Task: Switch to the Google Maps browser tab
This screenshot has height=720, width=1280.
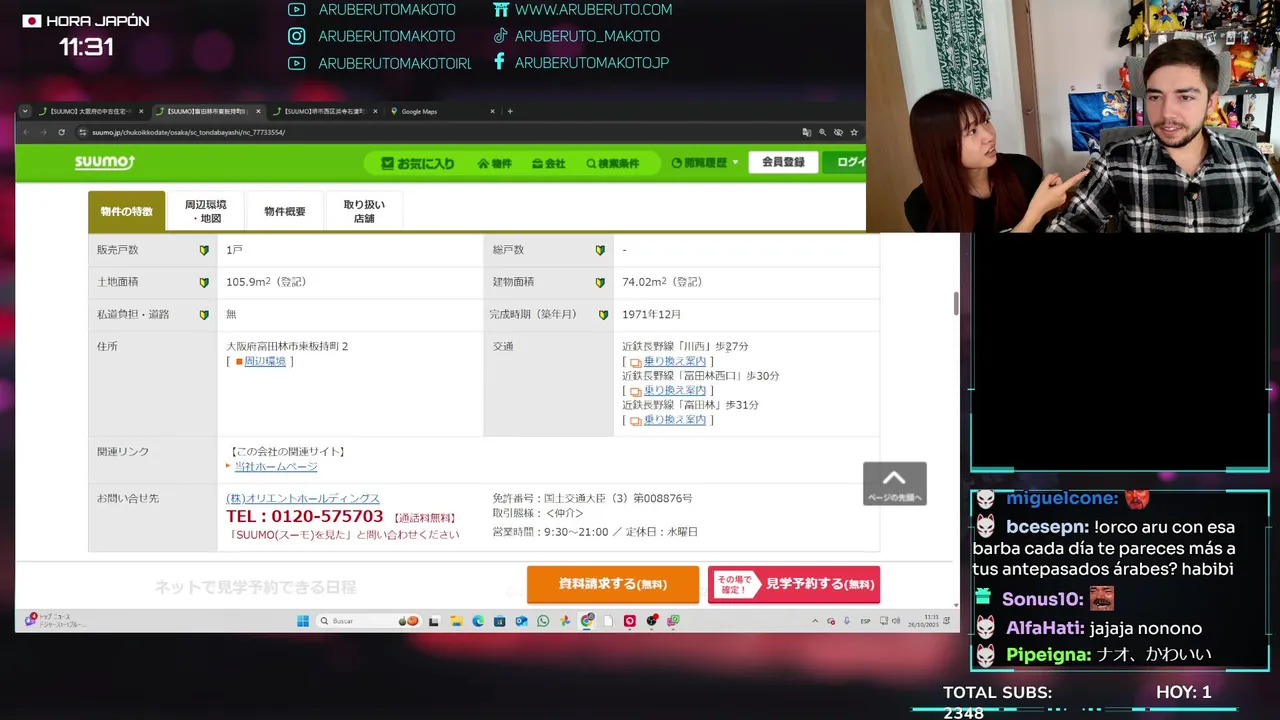Action: pos(440,111)
